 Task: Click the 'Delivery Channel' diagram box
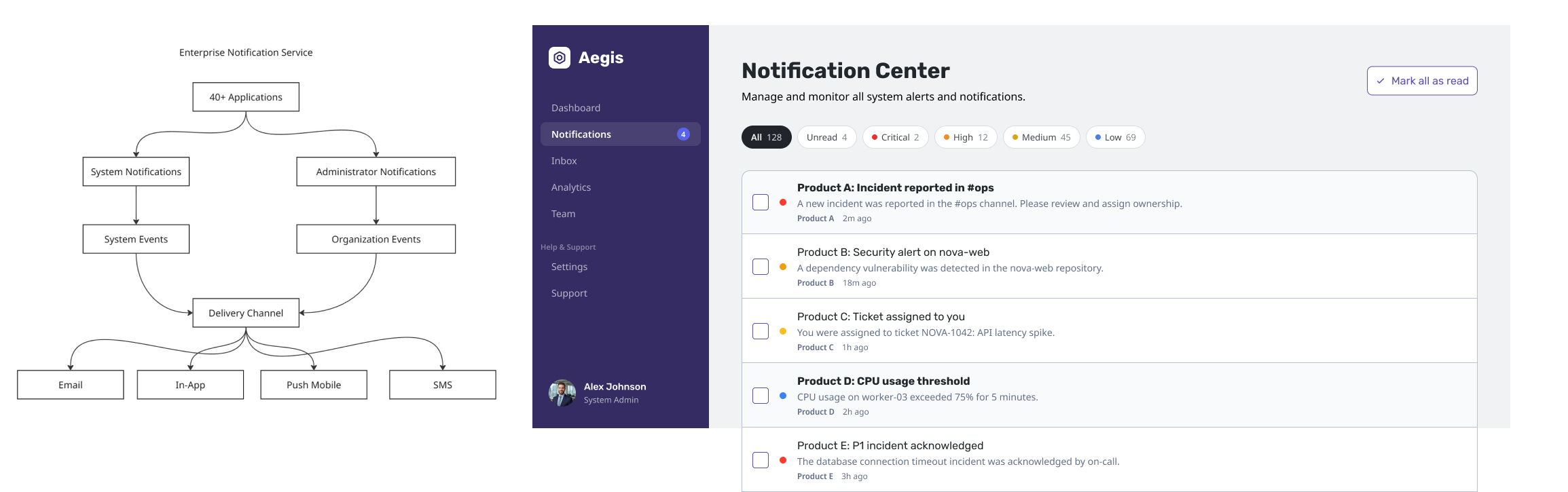(246, 313)
